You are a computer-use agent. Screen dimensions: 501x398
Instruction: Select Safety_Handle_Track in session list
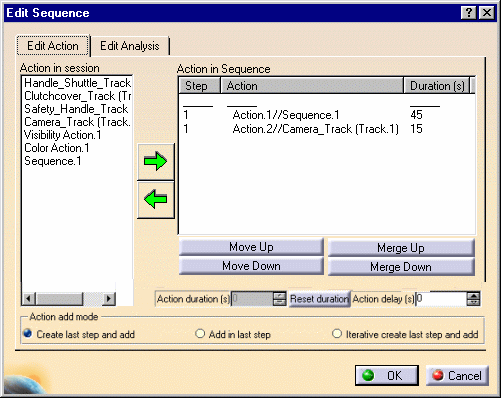(76, 109)
